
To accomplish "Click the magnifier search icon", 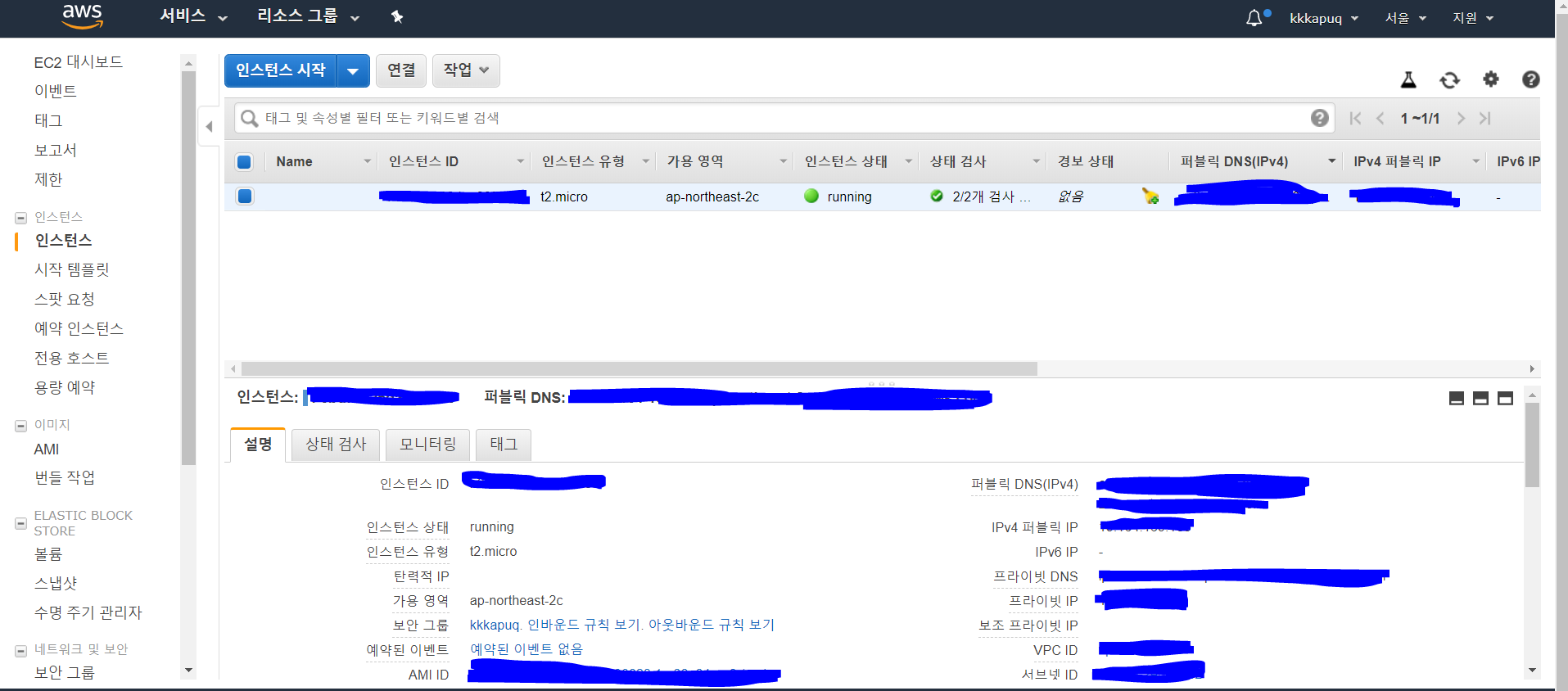I will coord(249,119).
